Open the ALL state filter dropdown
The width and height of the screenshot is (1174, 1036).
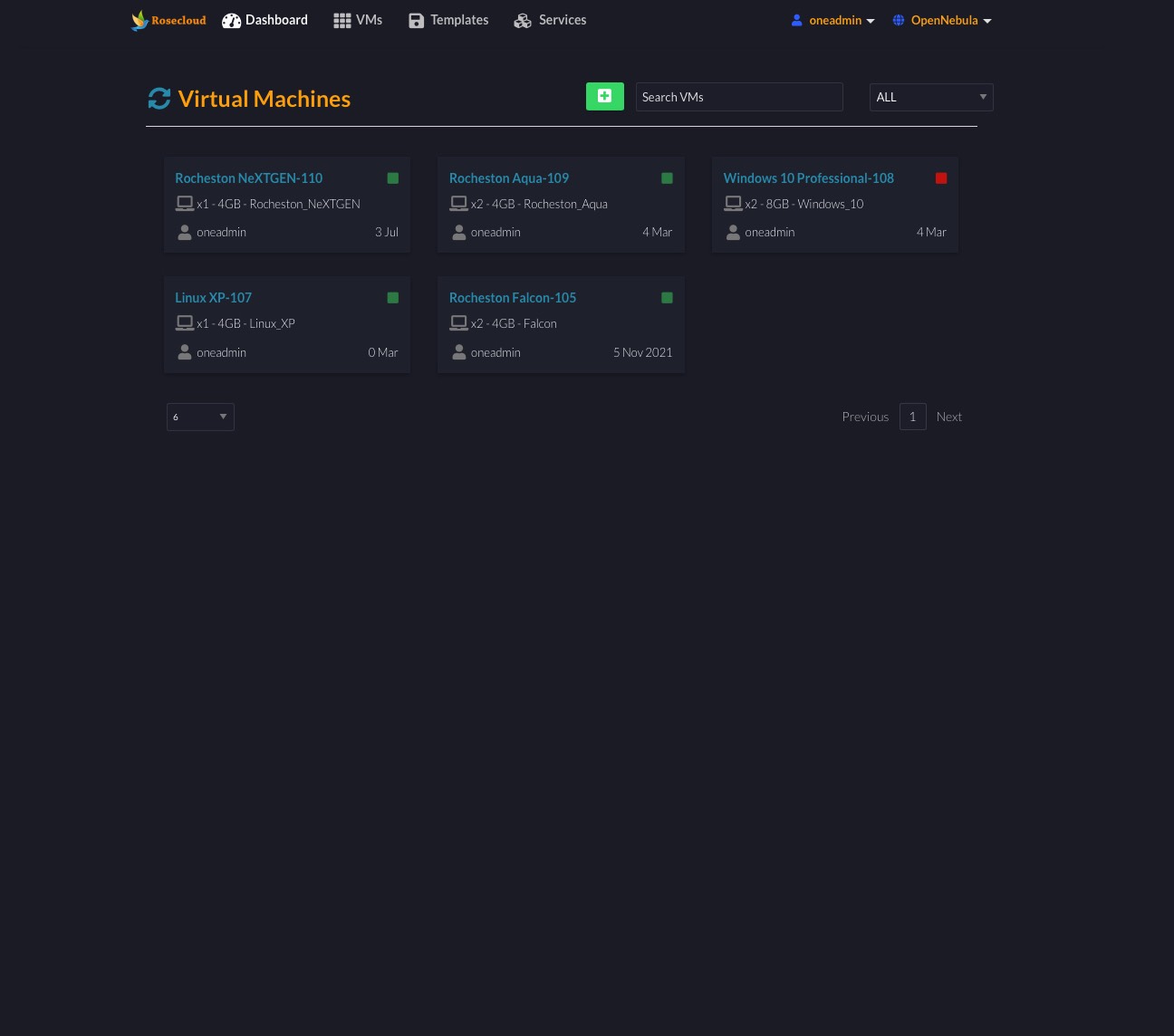(931, 97)
